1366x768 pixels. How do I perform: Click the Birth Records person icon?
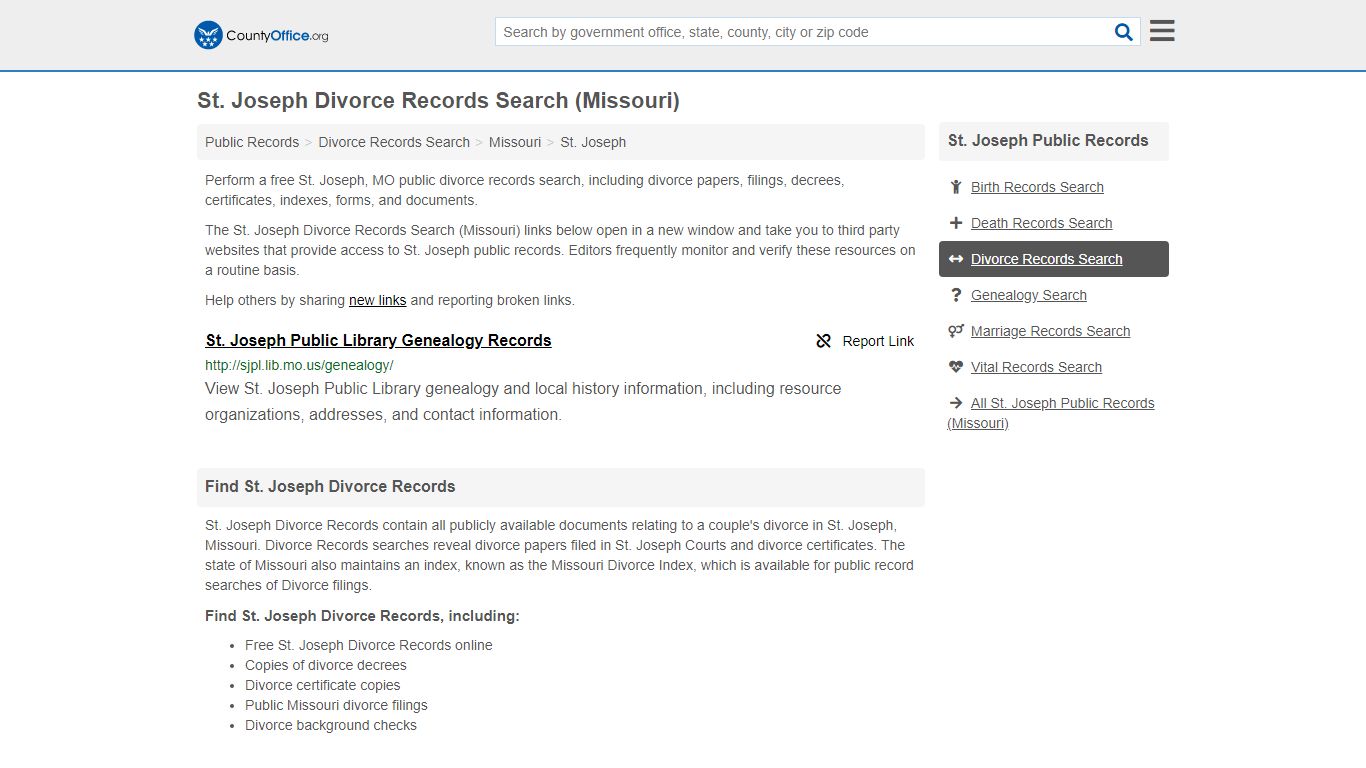[x=956, y=187]
